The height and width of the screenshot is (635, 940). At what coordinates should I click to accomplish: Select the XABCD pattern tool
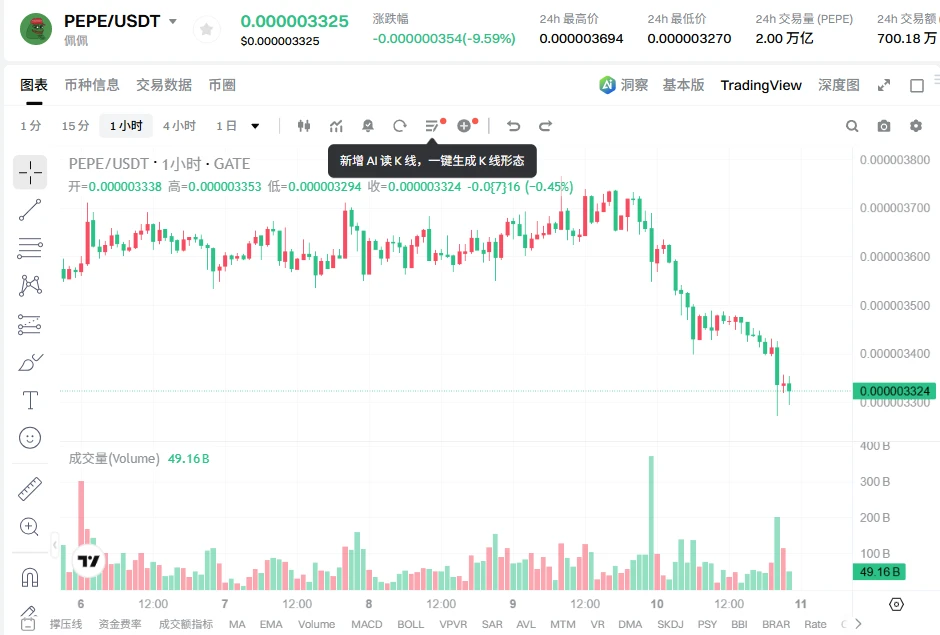30,285
